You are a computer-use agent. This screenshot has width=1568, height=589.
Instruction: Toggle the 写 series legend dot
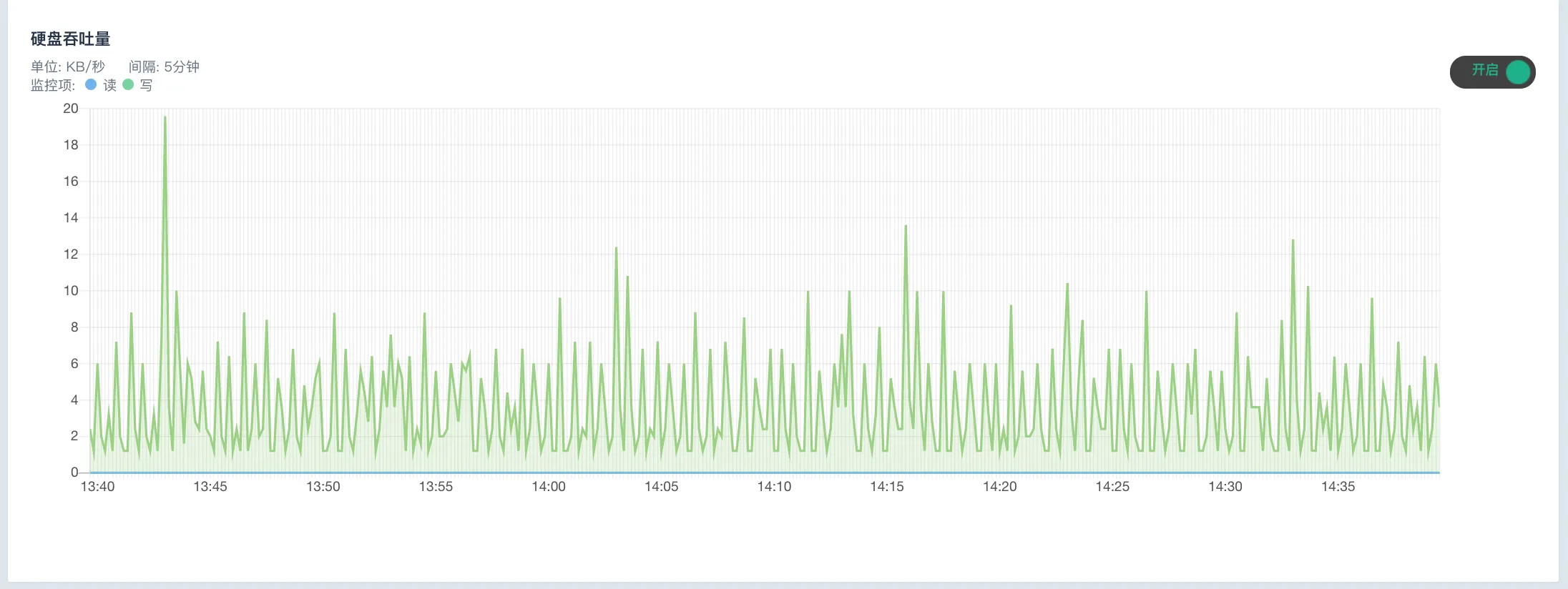[128, 84]
